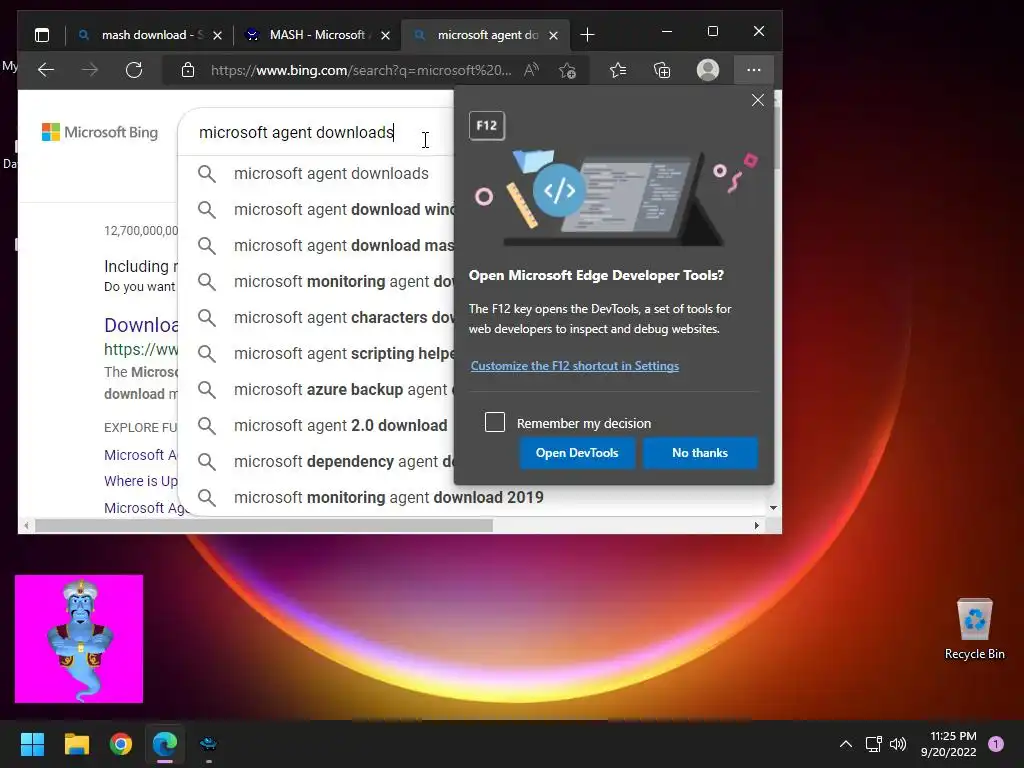The height and width of the screenshot is (768, 1024).
Task: Open the Edge tab actions menu icon
Action: click(42, 35)
